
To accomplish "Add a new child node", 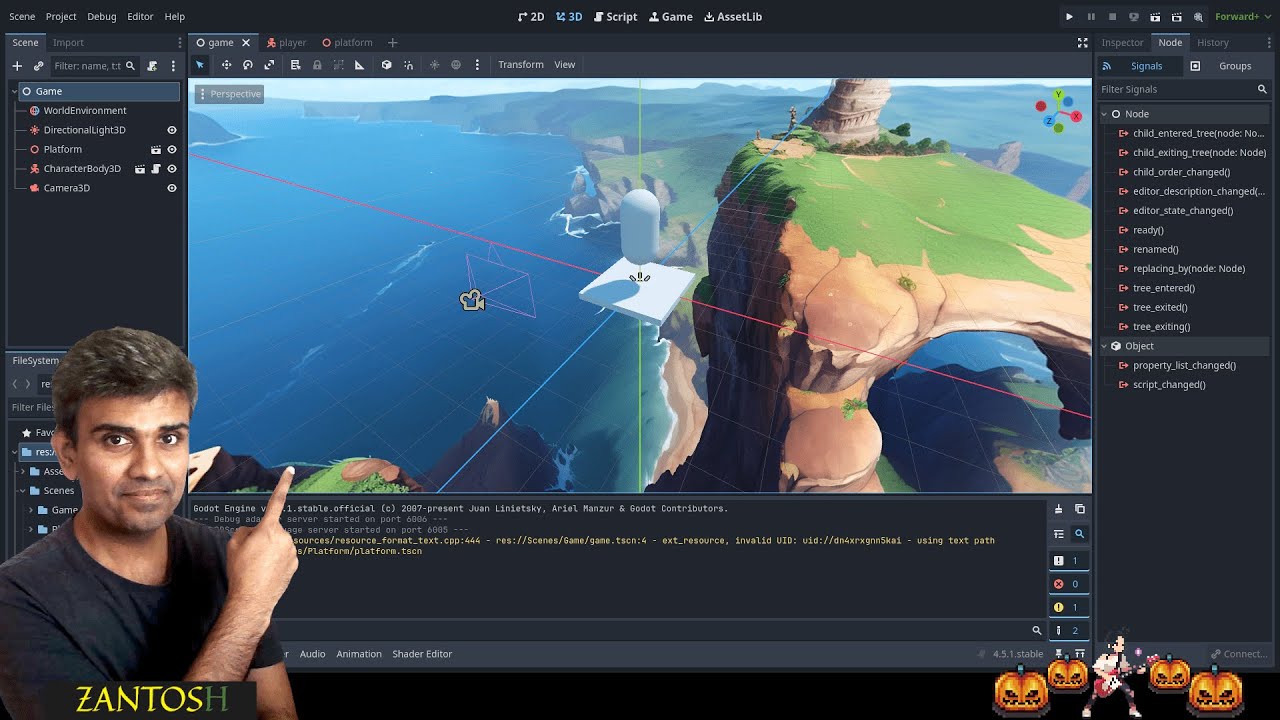I will point(17,66).
